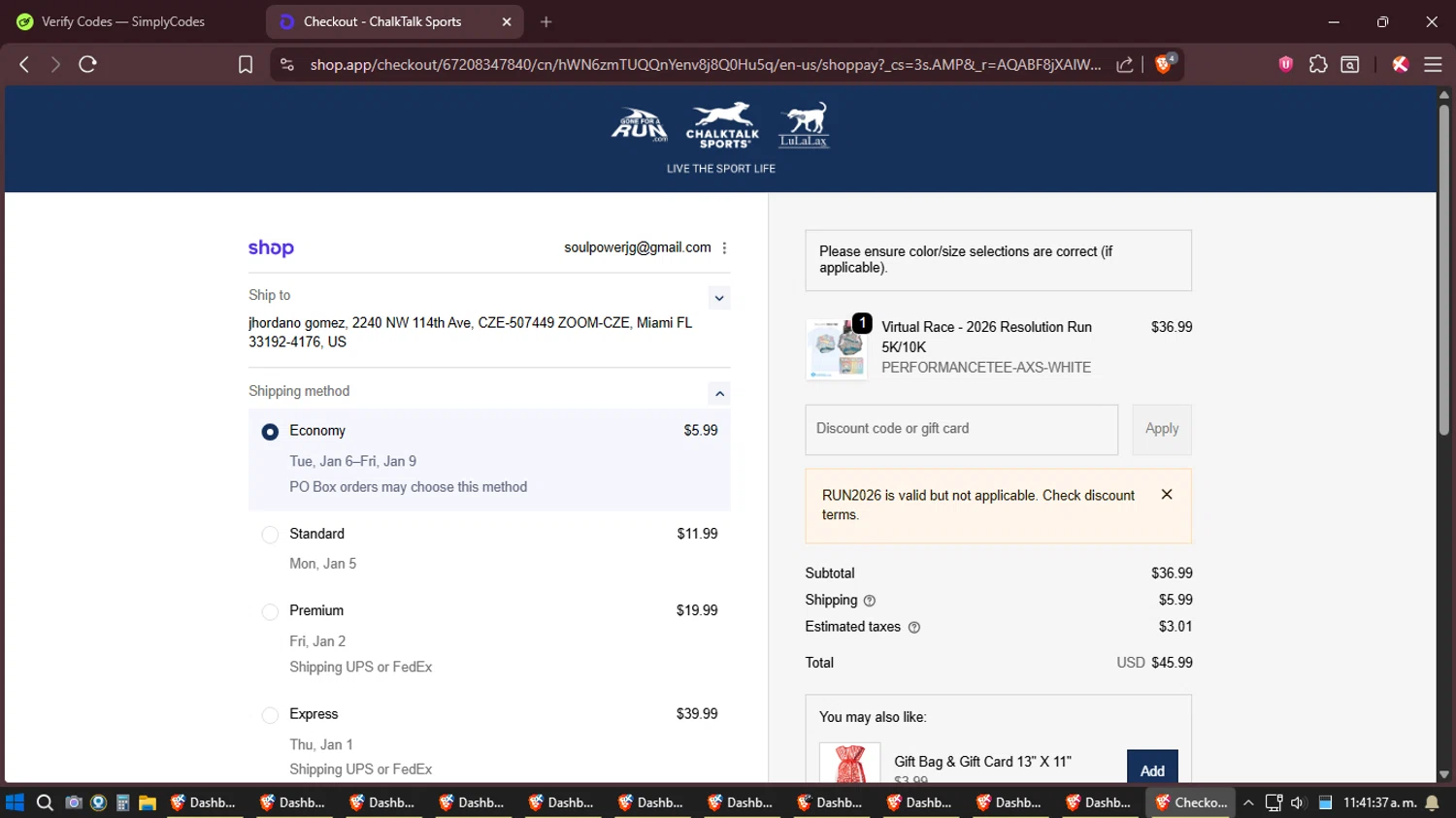Click the Shop Pay logo

coord(271,248)
